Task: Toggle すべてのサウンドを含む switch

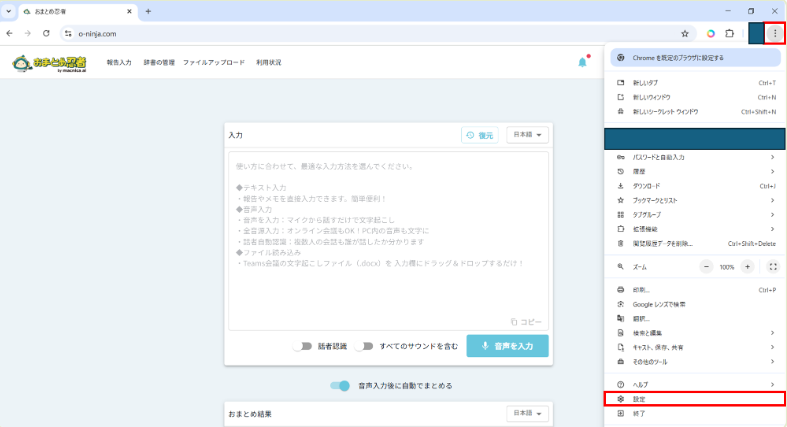Action: 364,346
